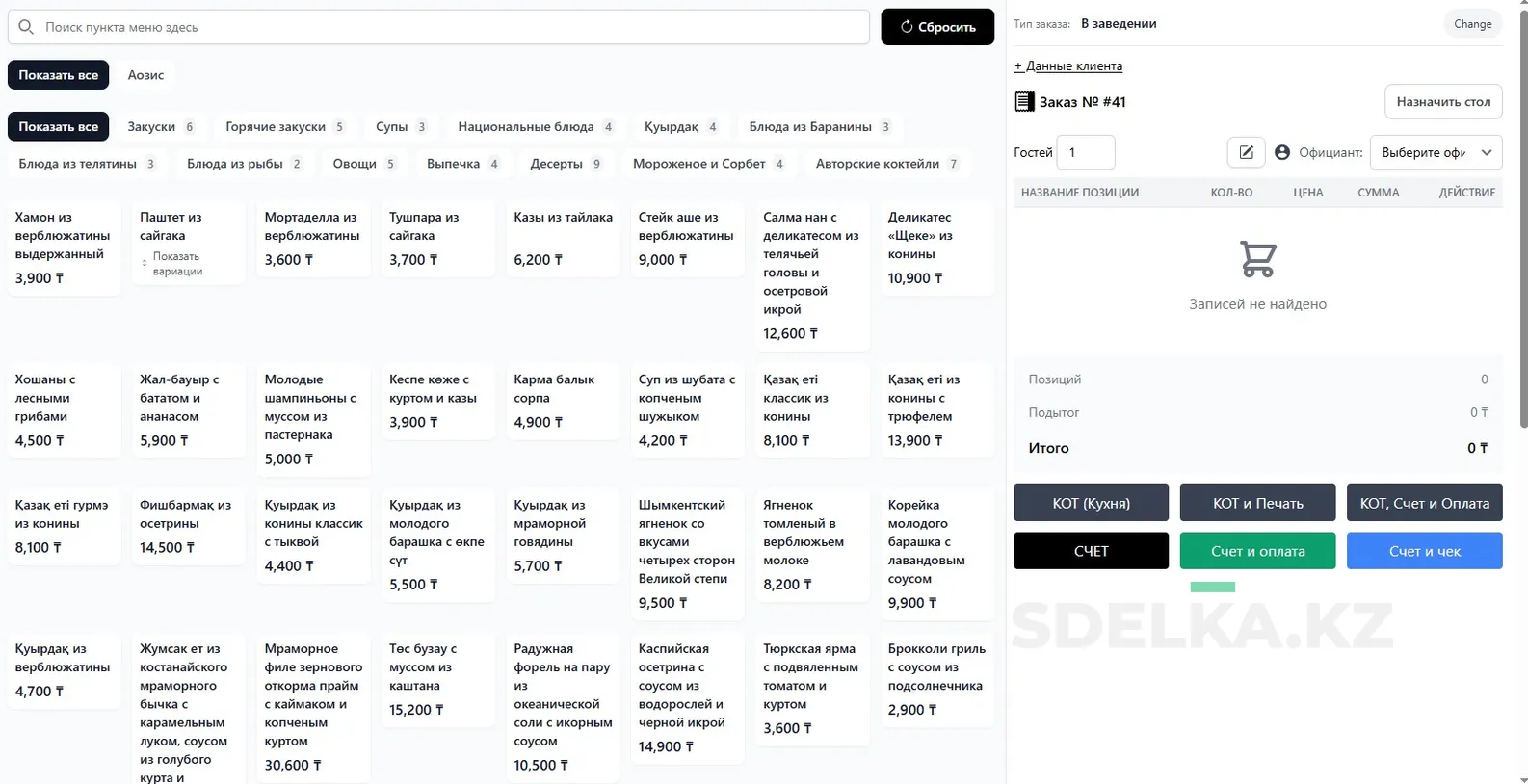Send order via КОТ (Кухня) button
The height and width of the screenshot is (784, 1528).
[1091, 503]
